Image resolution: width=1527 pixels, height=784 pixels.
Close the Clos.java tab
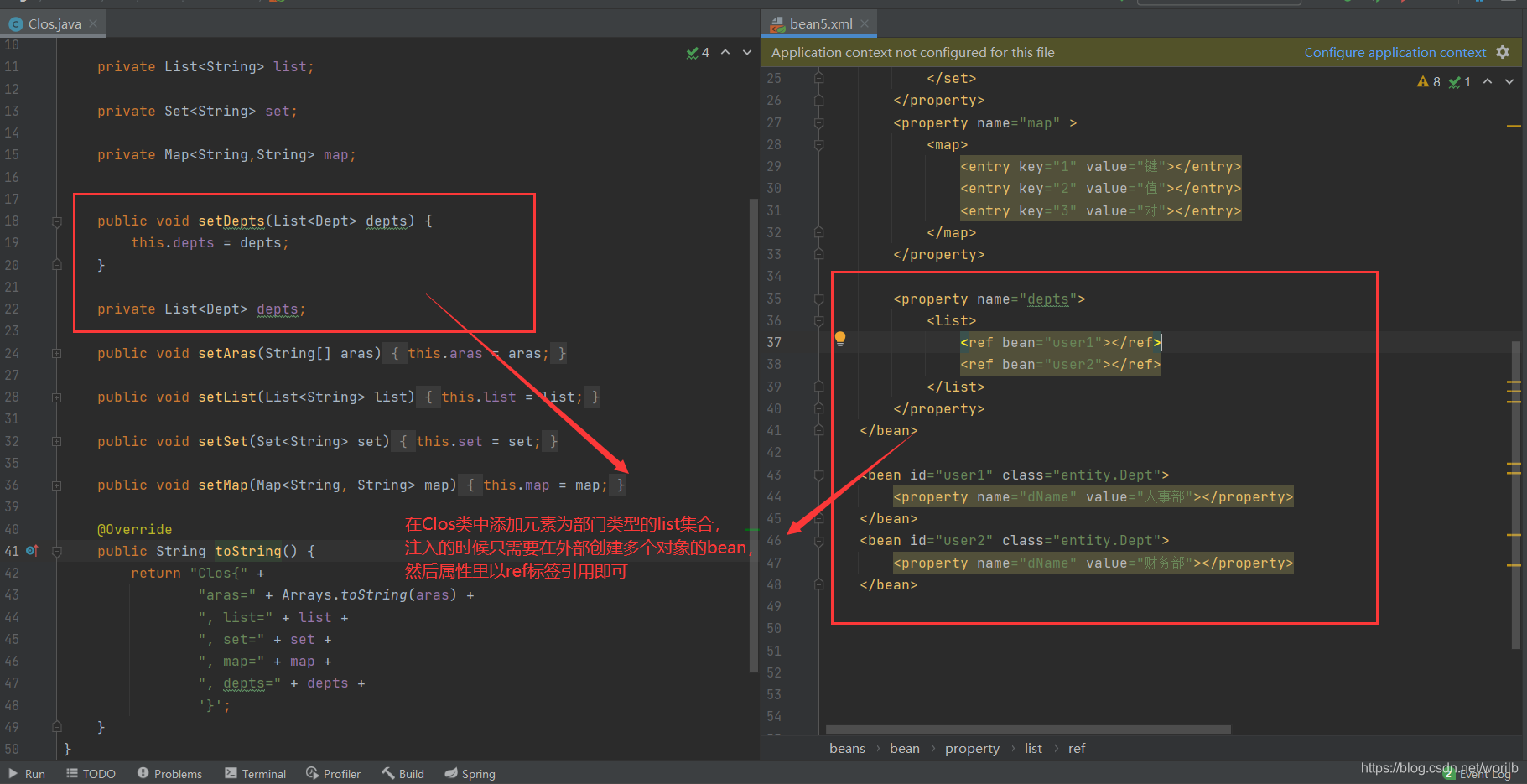(93, 23)
